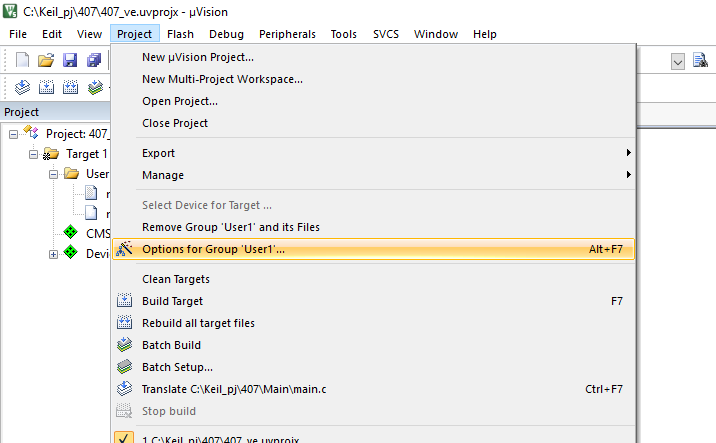716x443 pixels.
Task: Click the Build toolbar icon
Action: pyautogui.click(x=46, y=87)
